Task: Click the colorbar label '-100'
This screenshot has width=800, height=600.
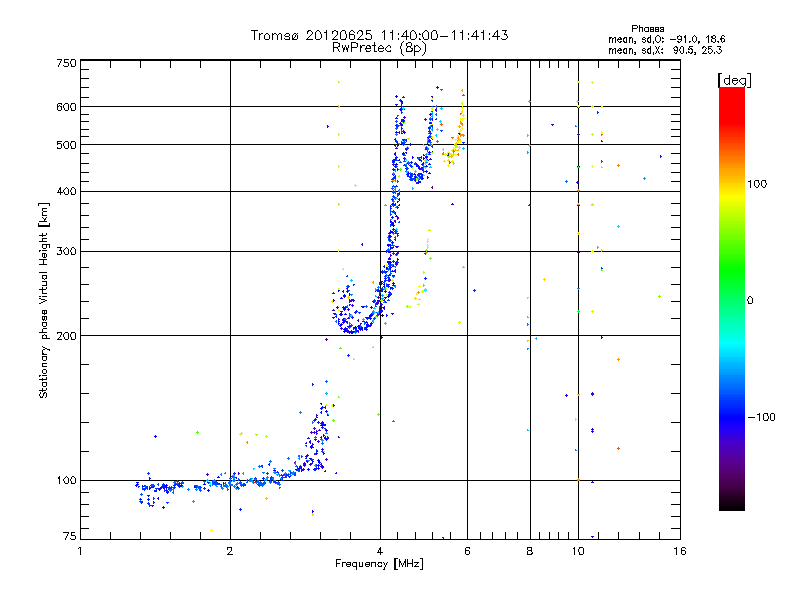Action: pos(761,417)
